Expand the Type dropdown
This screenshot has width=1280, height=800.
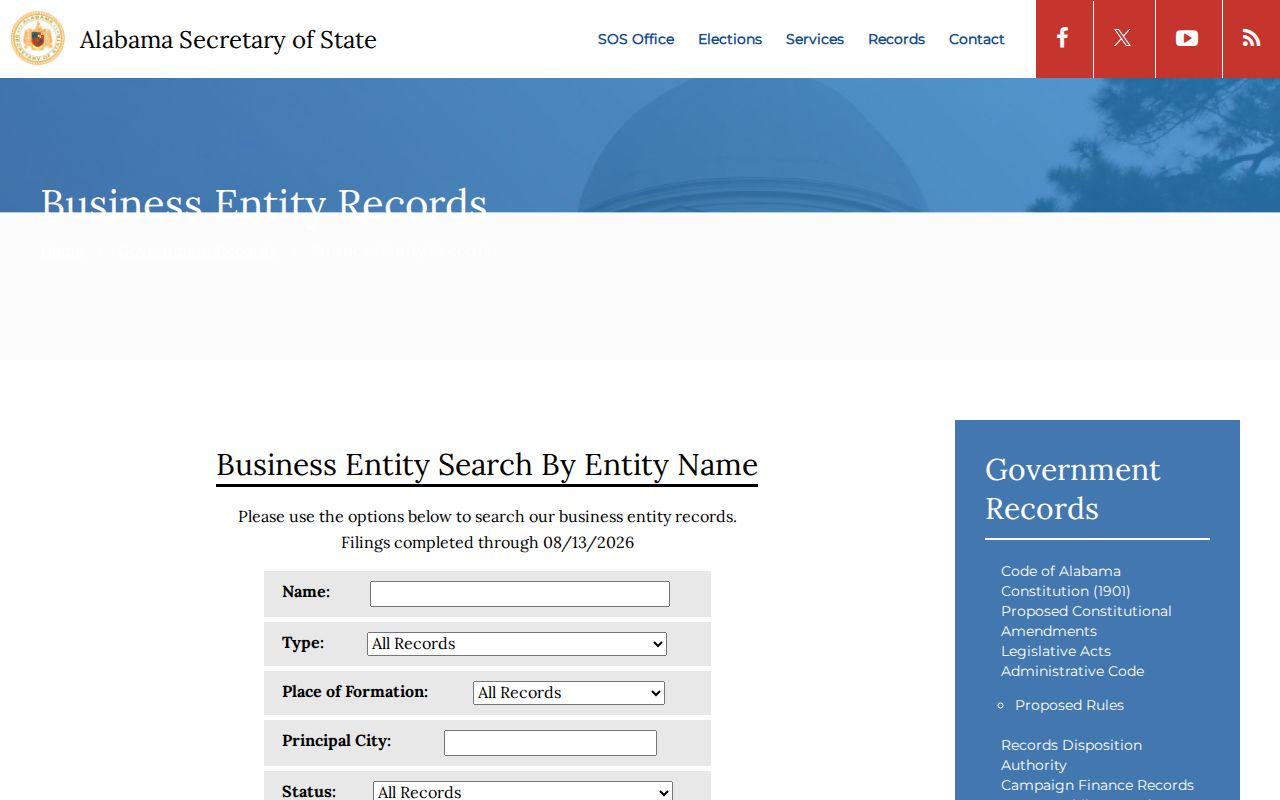point(517,644)
